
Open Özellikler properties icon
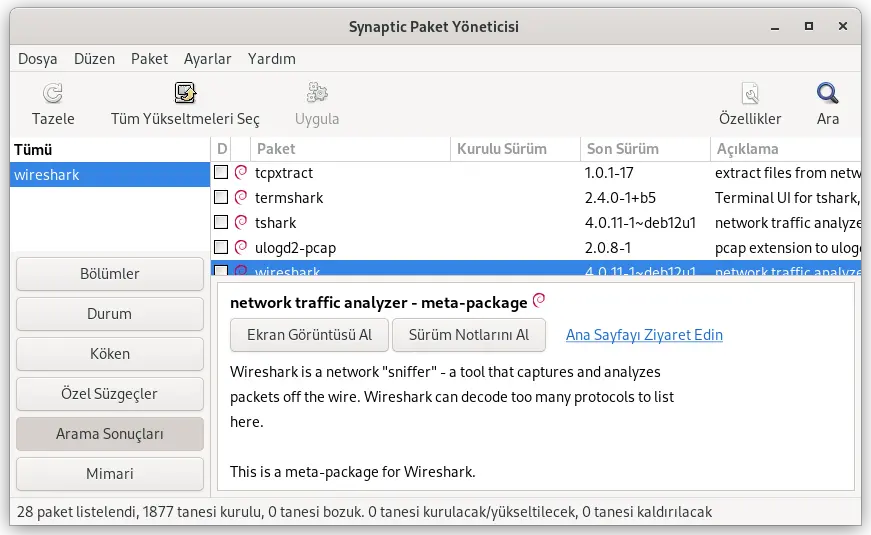coord(750,93)
